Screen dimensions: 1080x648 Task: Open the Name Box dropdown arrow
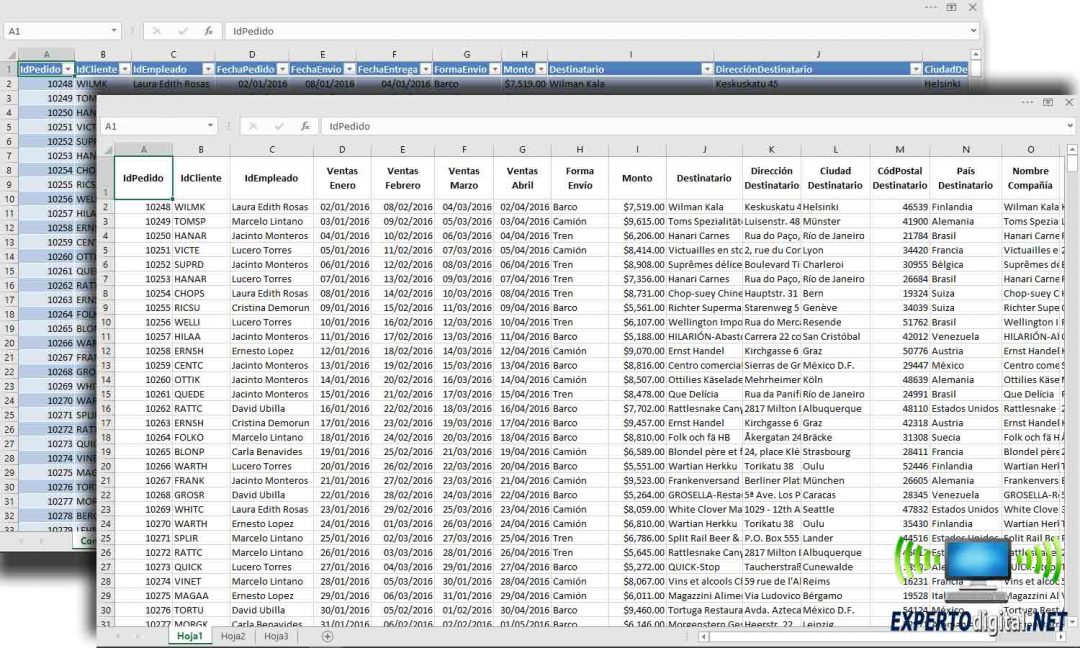coord(210,125)
